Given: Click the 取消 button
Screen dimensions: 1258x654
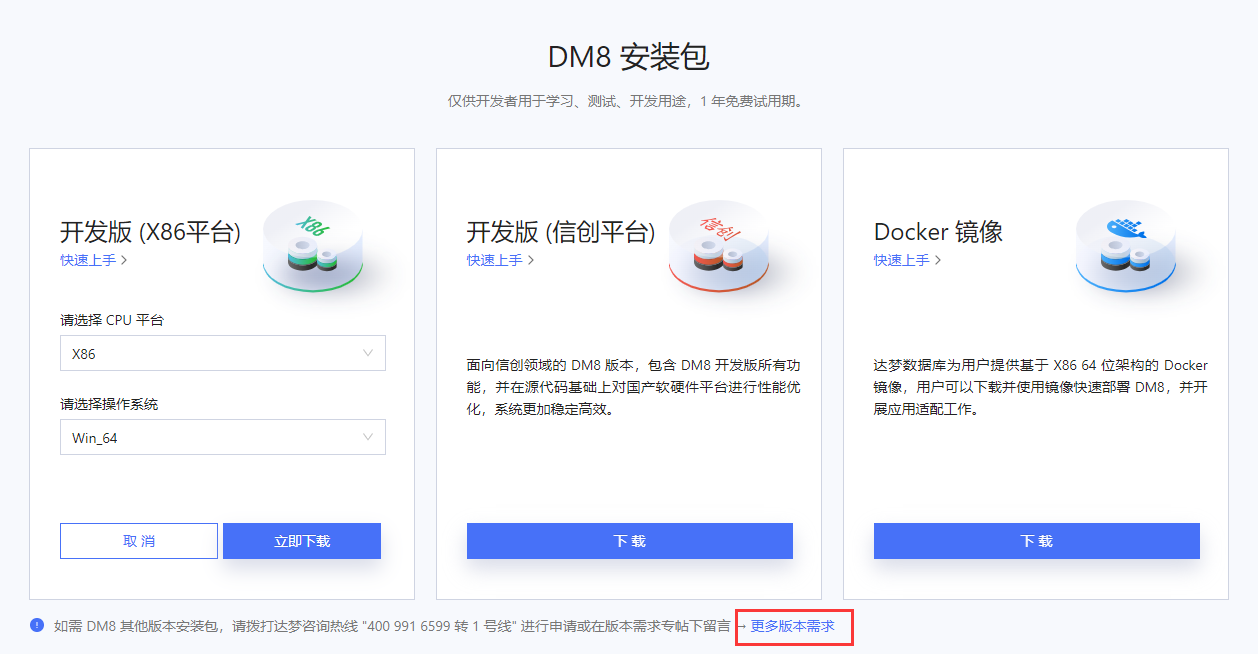Looking at the screenshot, I should click(139, 541).
